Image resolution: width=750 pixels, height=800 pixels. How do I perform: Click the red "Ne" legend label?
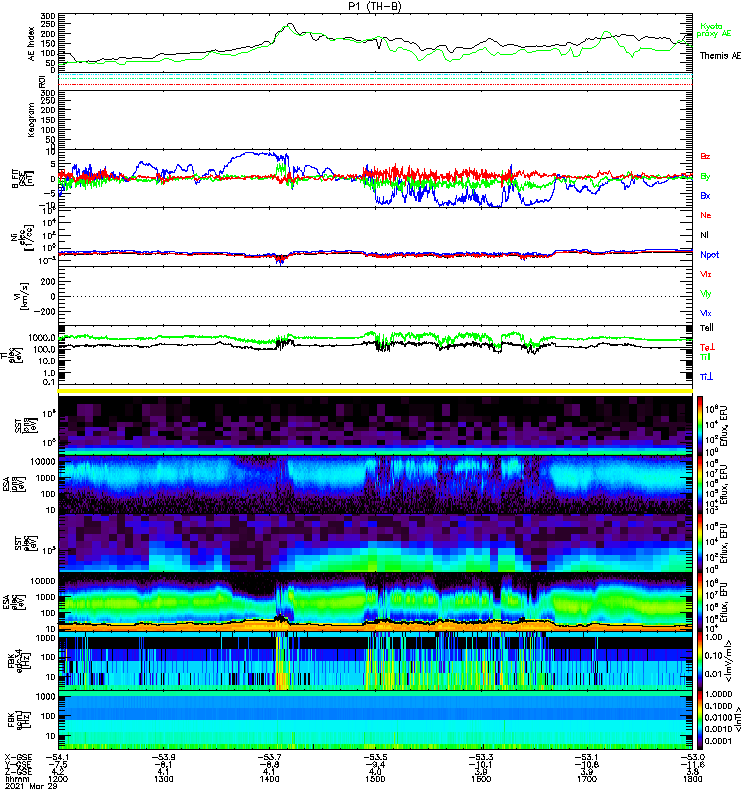coord(706,215)
